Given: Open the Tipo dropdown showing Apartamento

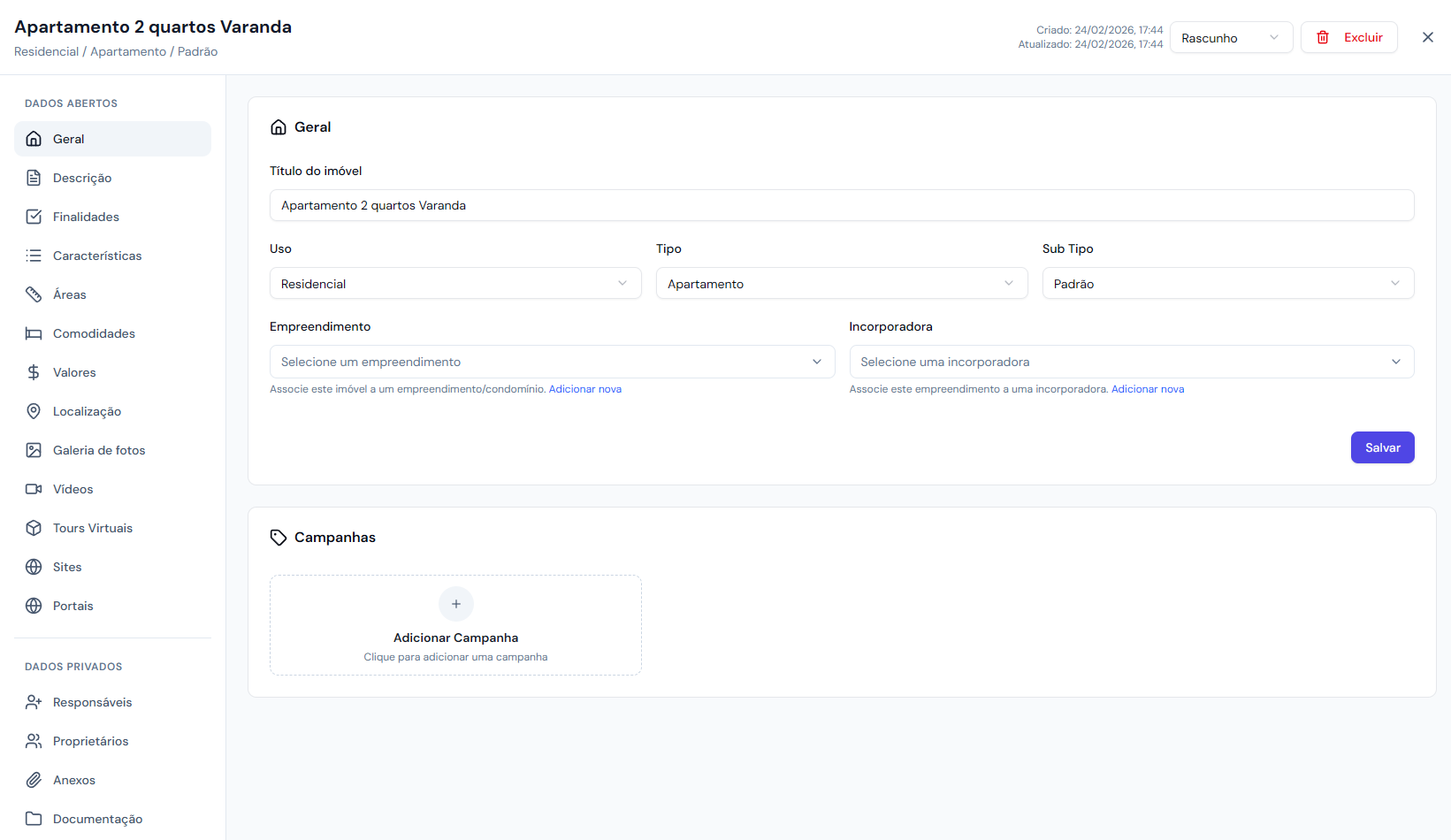Looking at the screenshot, I should pos(841,284).
